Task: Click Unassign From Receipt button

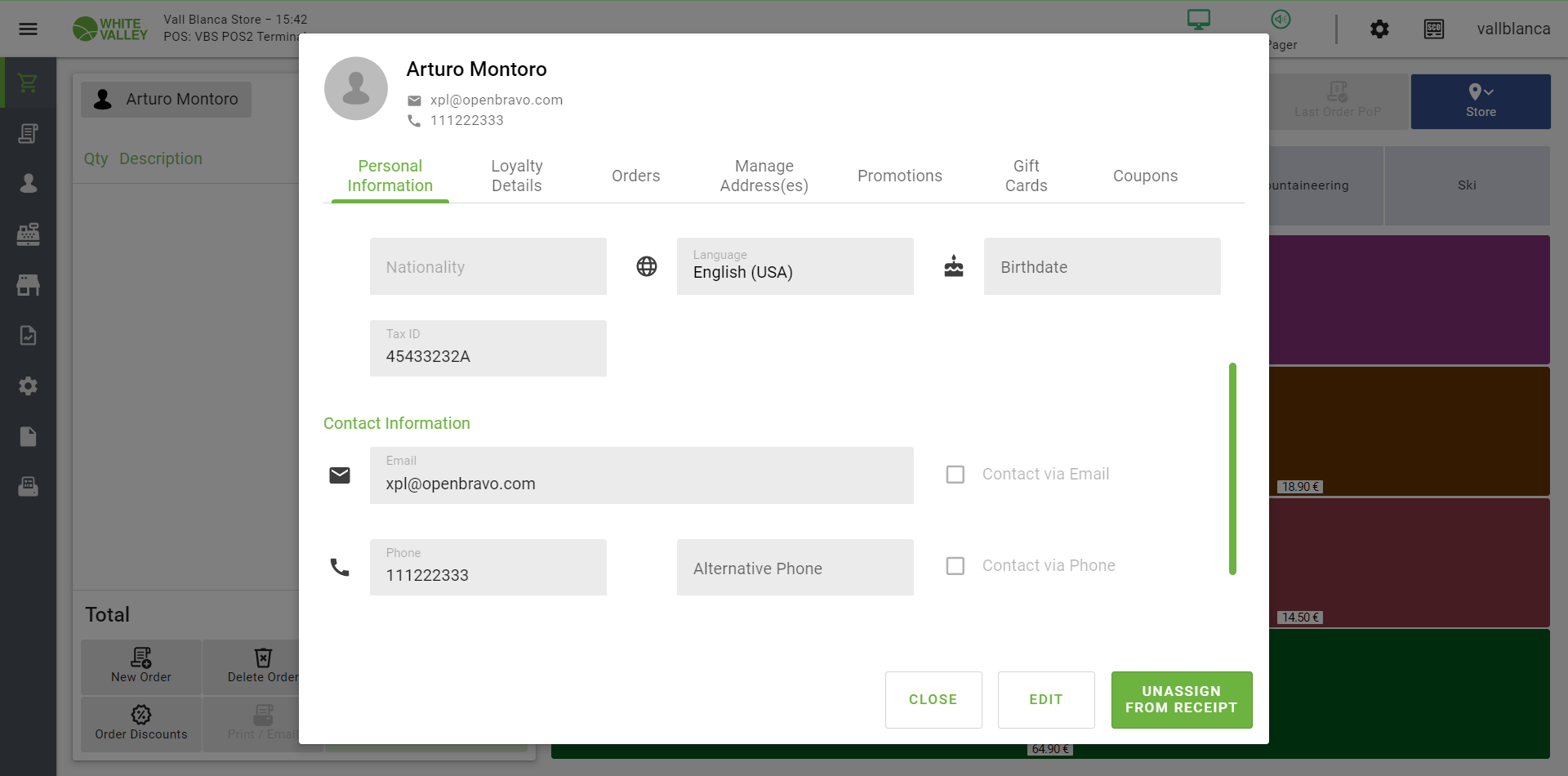Action: pos(1181,699)
